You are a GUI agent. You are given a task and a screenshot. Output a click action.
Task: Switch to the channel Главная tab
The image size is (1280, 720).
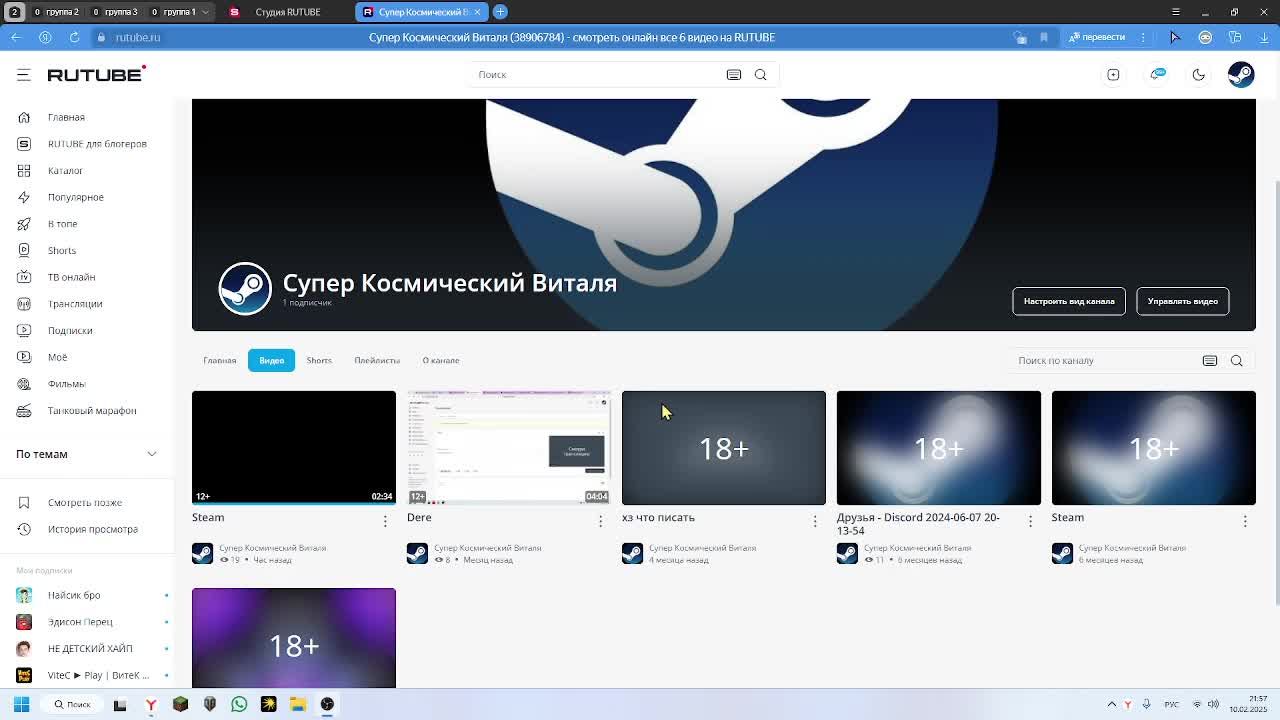tap(220, 360)
